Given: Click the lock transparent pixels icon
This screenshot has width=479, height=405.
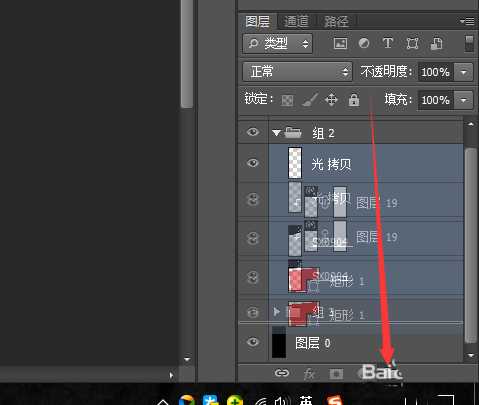Looking at the screenshot, I should [x=287, y=100].
